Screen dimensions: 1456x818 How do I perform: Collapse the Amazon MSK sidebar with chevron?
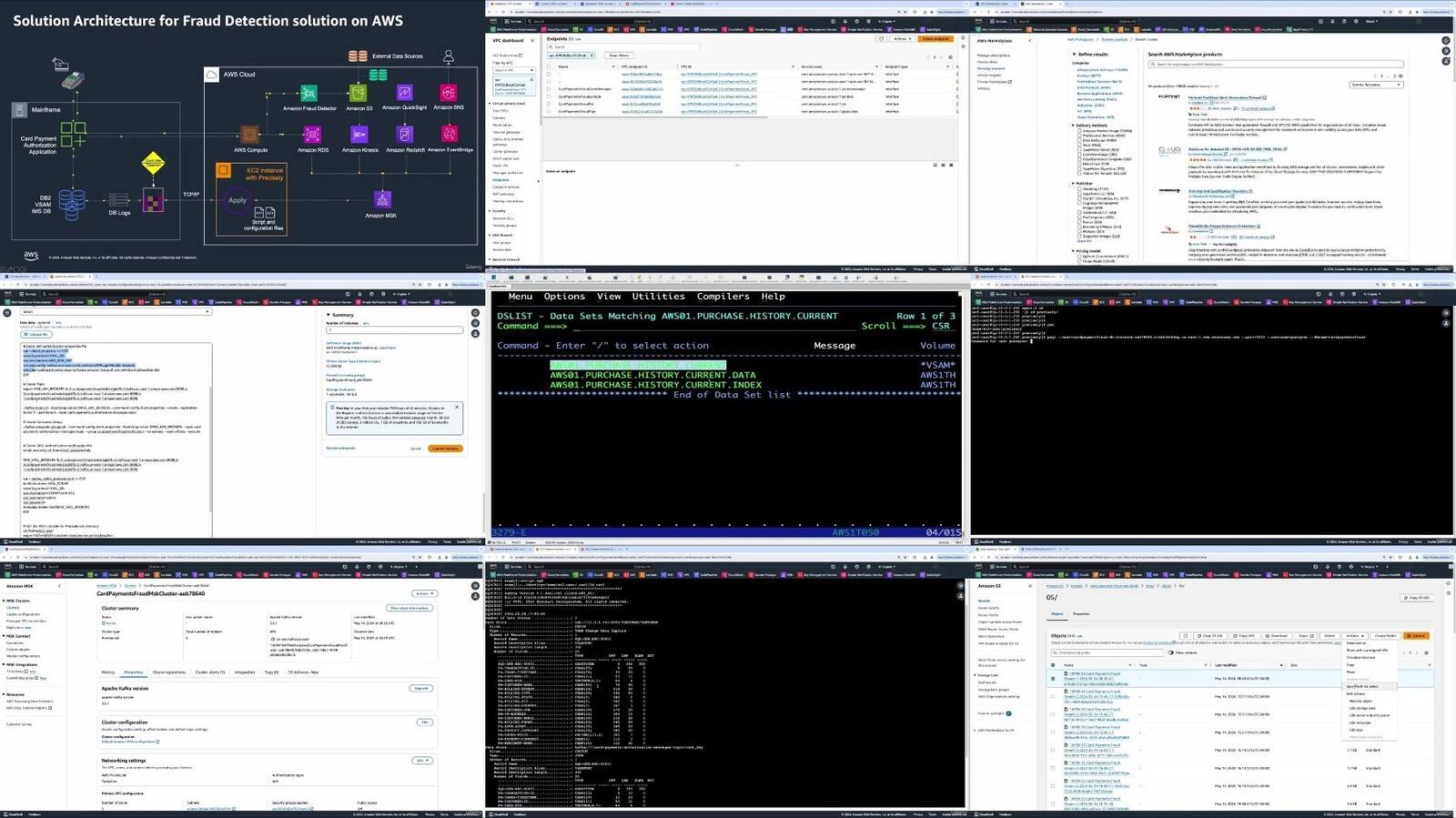coord(59,586)
